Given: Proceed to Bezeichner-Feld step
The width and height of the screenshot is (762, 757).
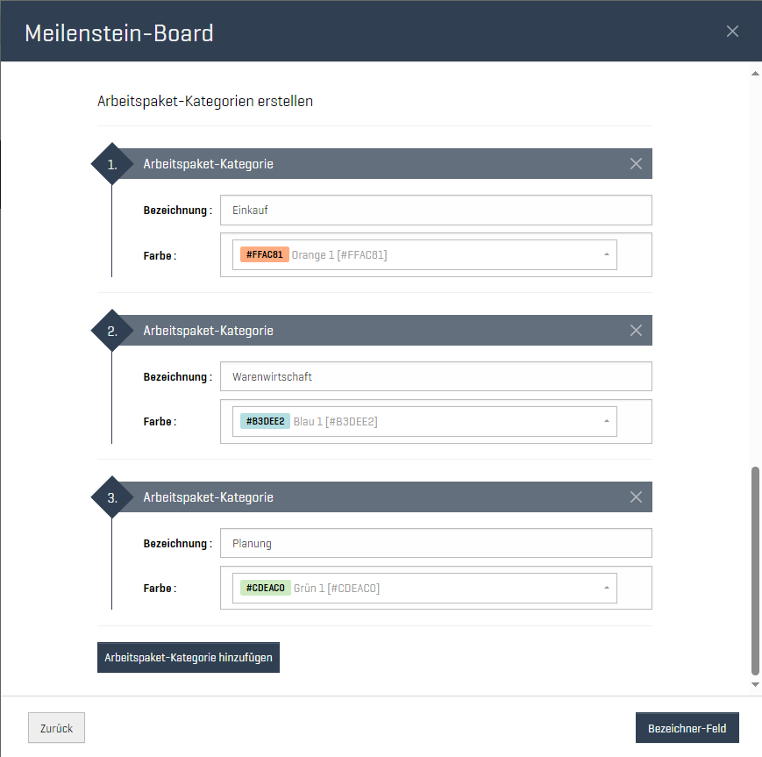Looking at the screenshot, I should (x=687, y=728).
